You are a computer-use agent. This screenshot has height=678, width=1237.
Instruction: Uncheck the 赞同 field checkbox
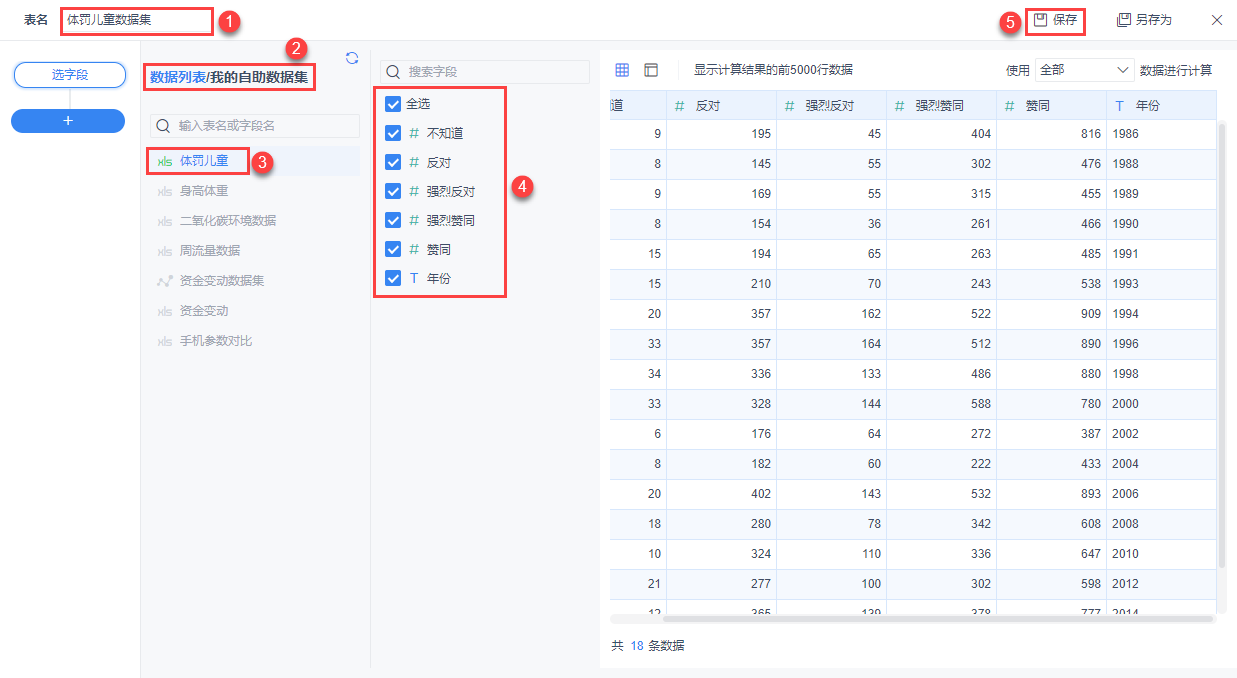tap(393, 249)
